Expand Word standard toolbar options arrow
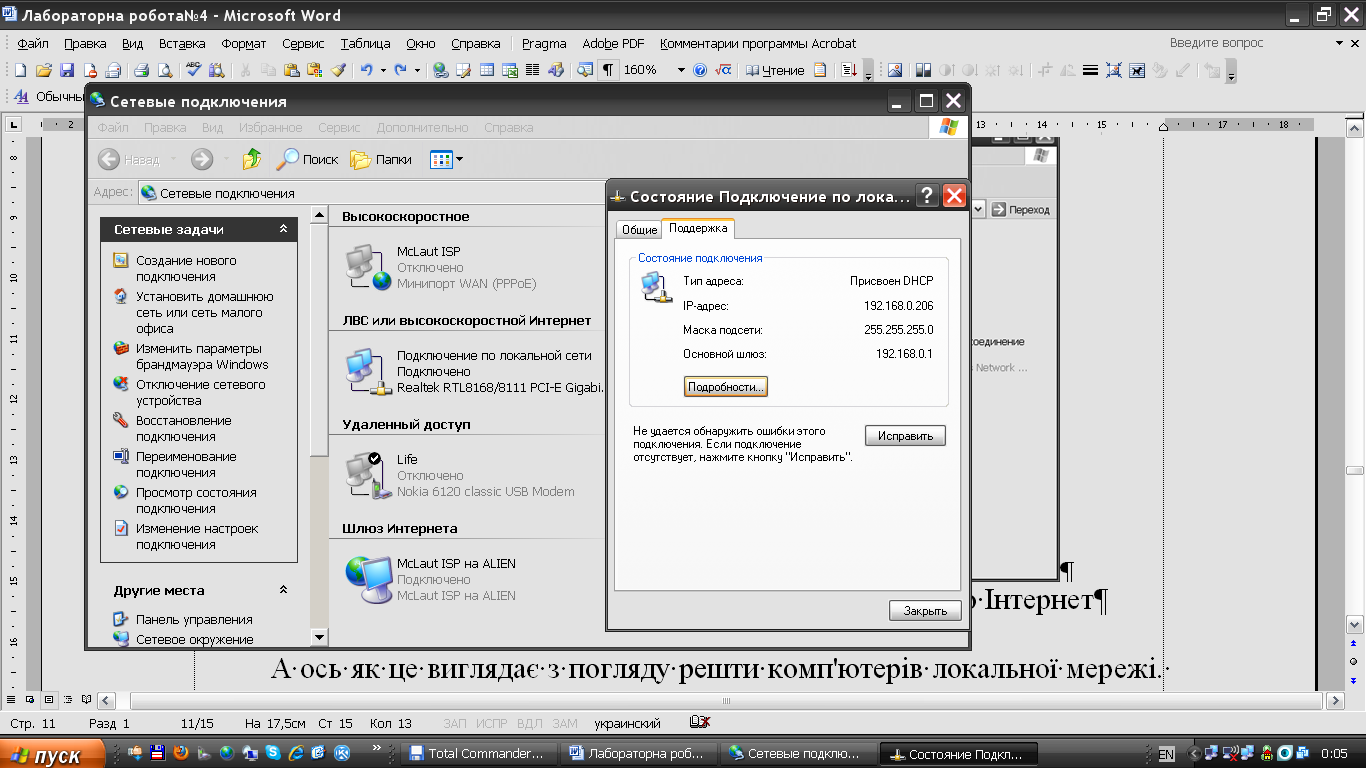The image size is (1366, 768). click(868, 71)
